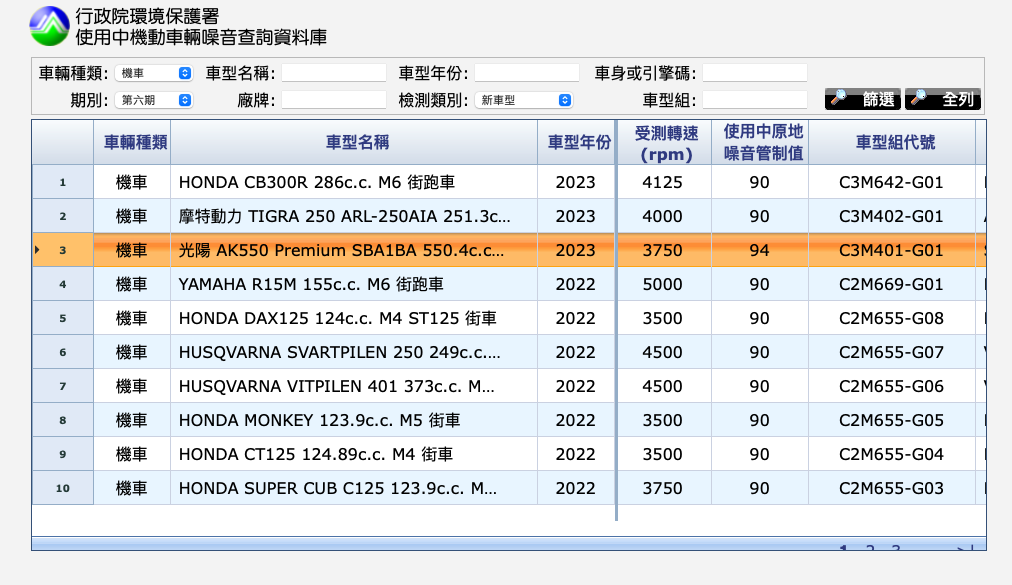Image resolution: width=1012 pixels, height=585 pixels.
Task: Click the EPA green-blue logo
Action: [49, 26]
